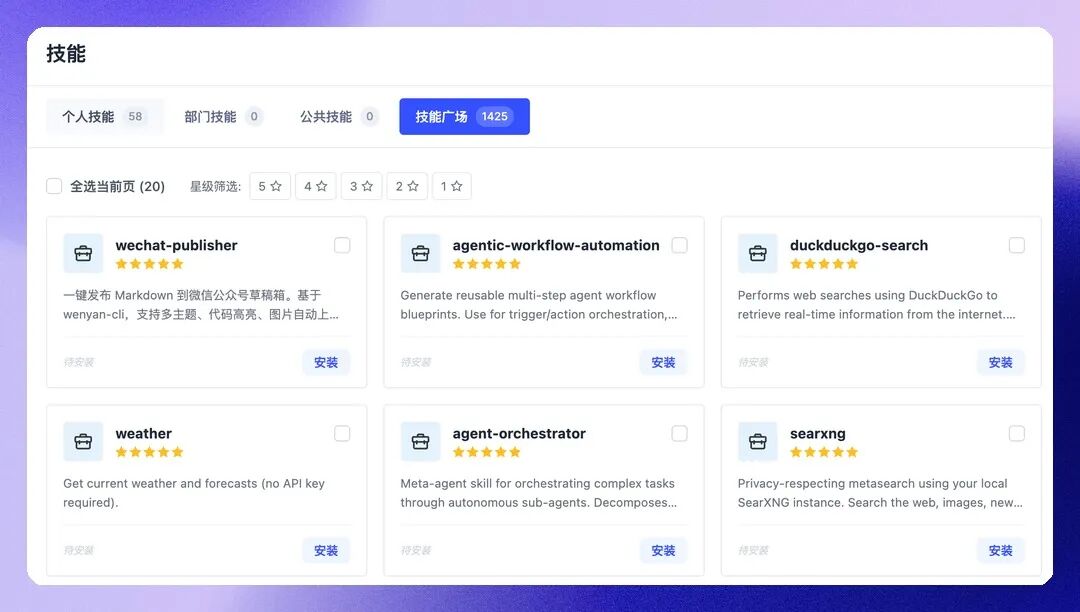Filter skills by 2 stars
1080x612 pixels.
coord(407,186)
